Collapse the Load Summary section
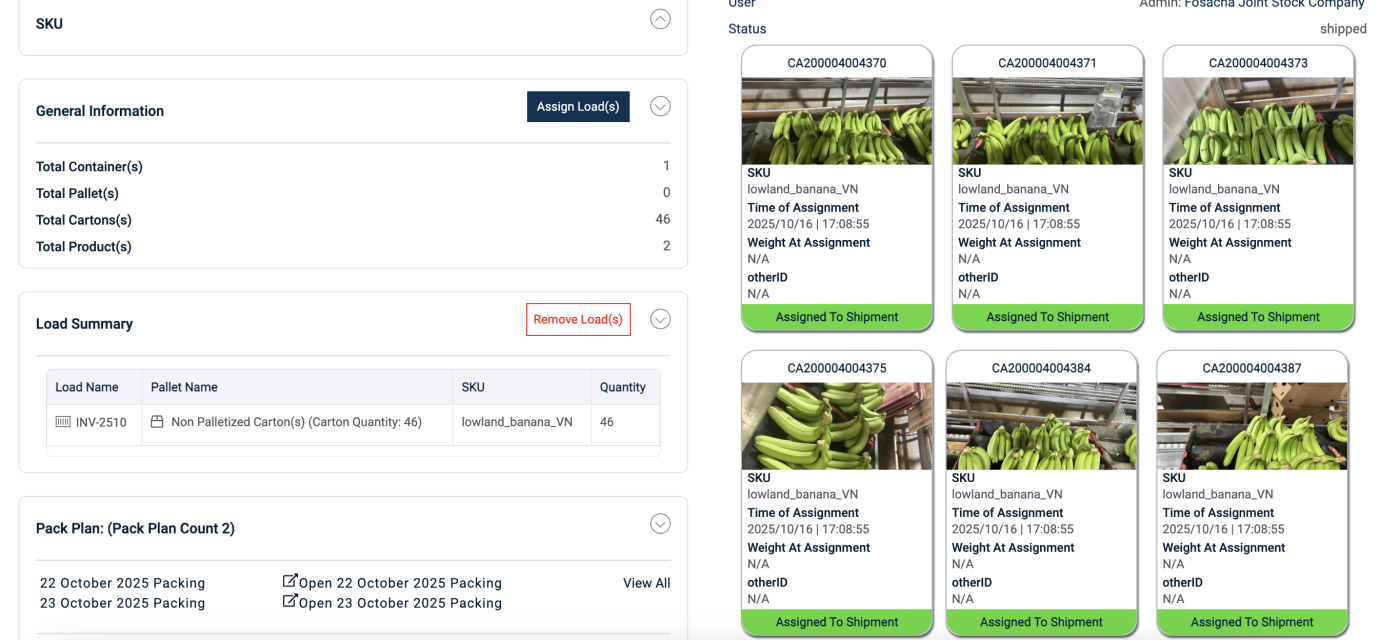Screen dimensions: 1400x640 (x=660, y=319)
